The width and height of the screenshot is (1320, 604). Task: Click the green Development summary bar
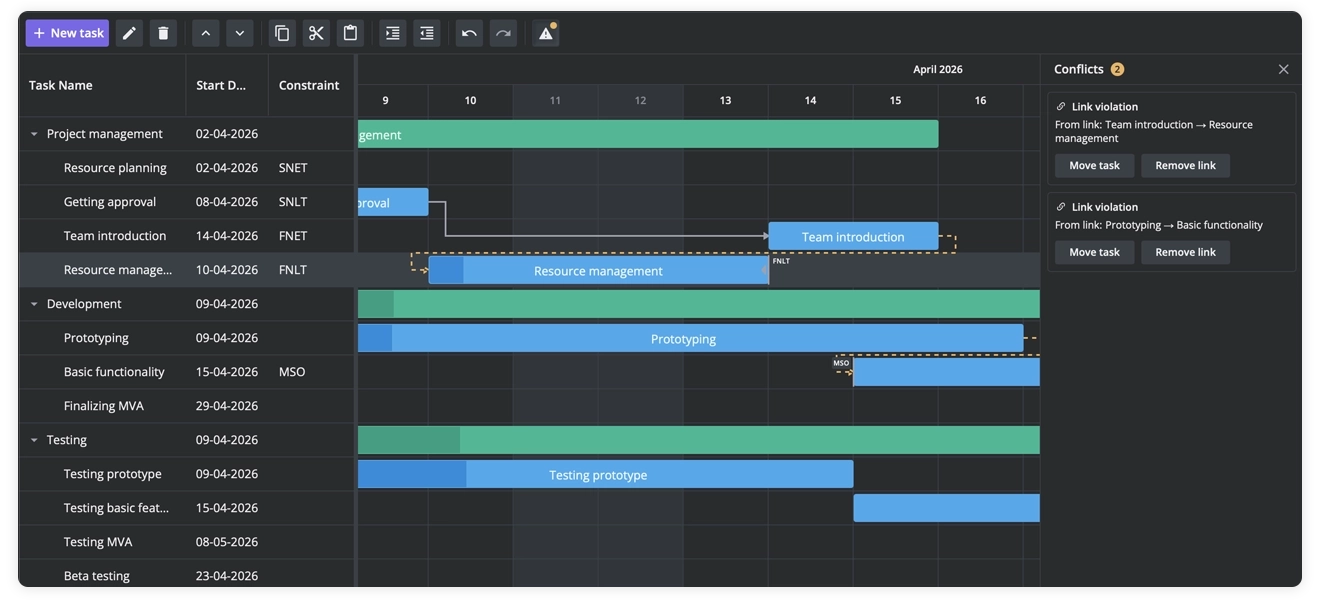click(x=699, y=305)
